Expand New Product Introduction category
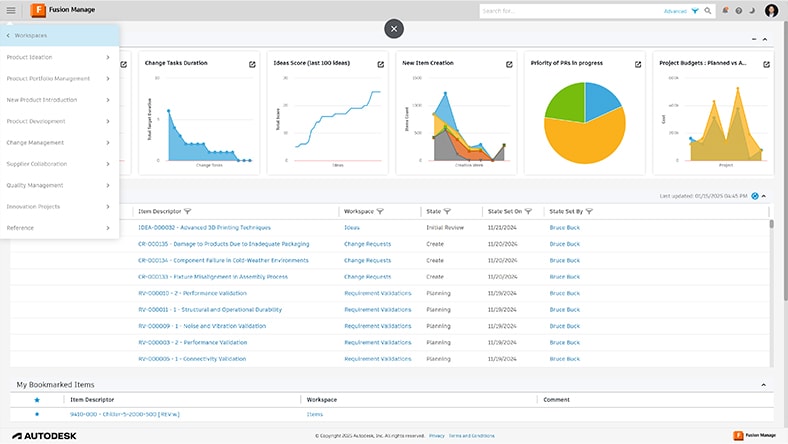The image size is (788, 444). click(x=59, y=100)
